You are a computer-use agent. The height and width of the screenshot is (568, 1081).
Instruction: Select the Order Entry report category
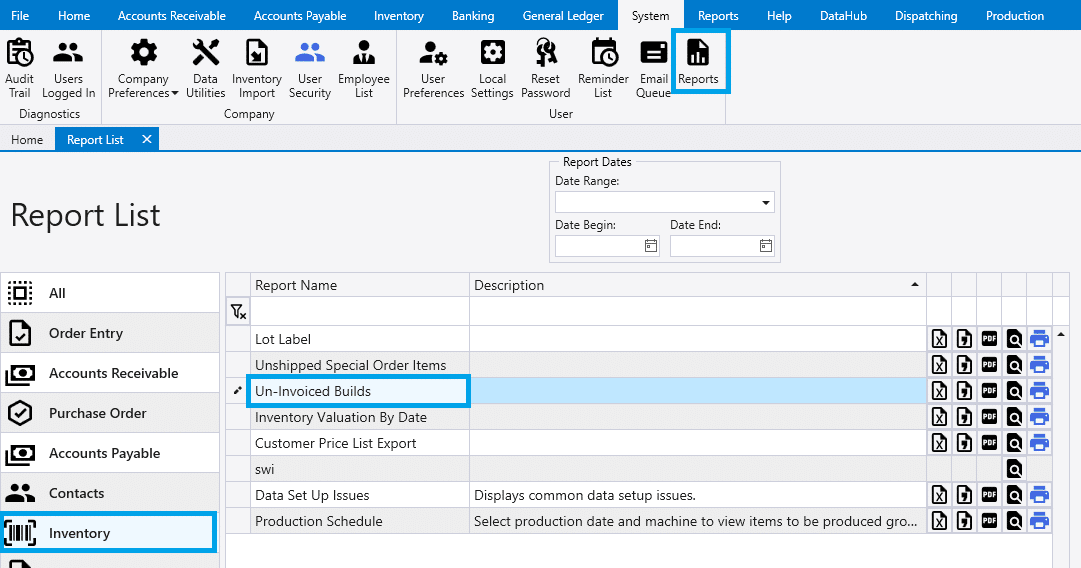click(x=110, y=334)
